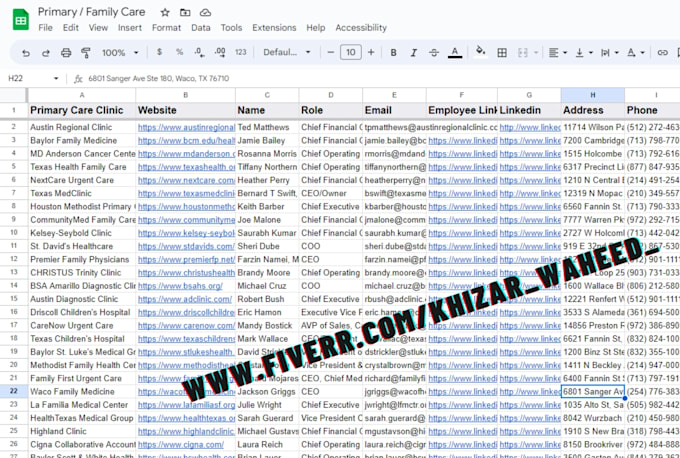Open text rotation dropdown
The height and width of the screenshot is (458, 680).
coord(635,52)
